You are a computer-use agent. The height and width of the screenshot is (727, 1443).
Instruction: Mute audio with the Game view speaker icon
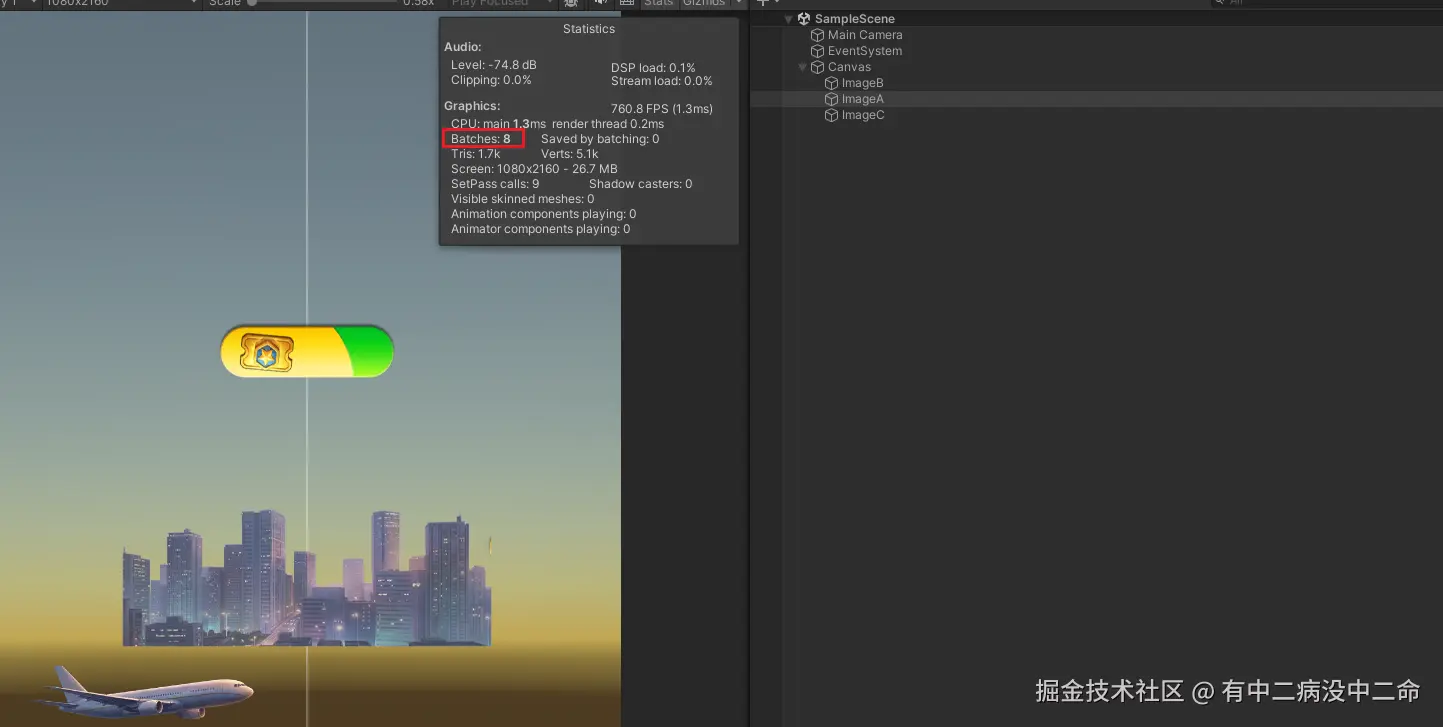pyautogui.click(x=600, y=3)
